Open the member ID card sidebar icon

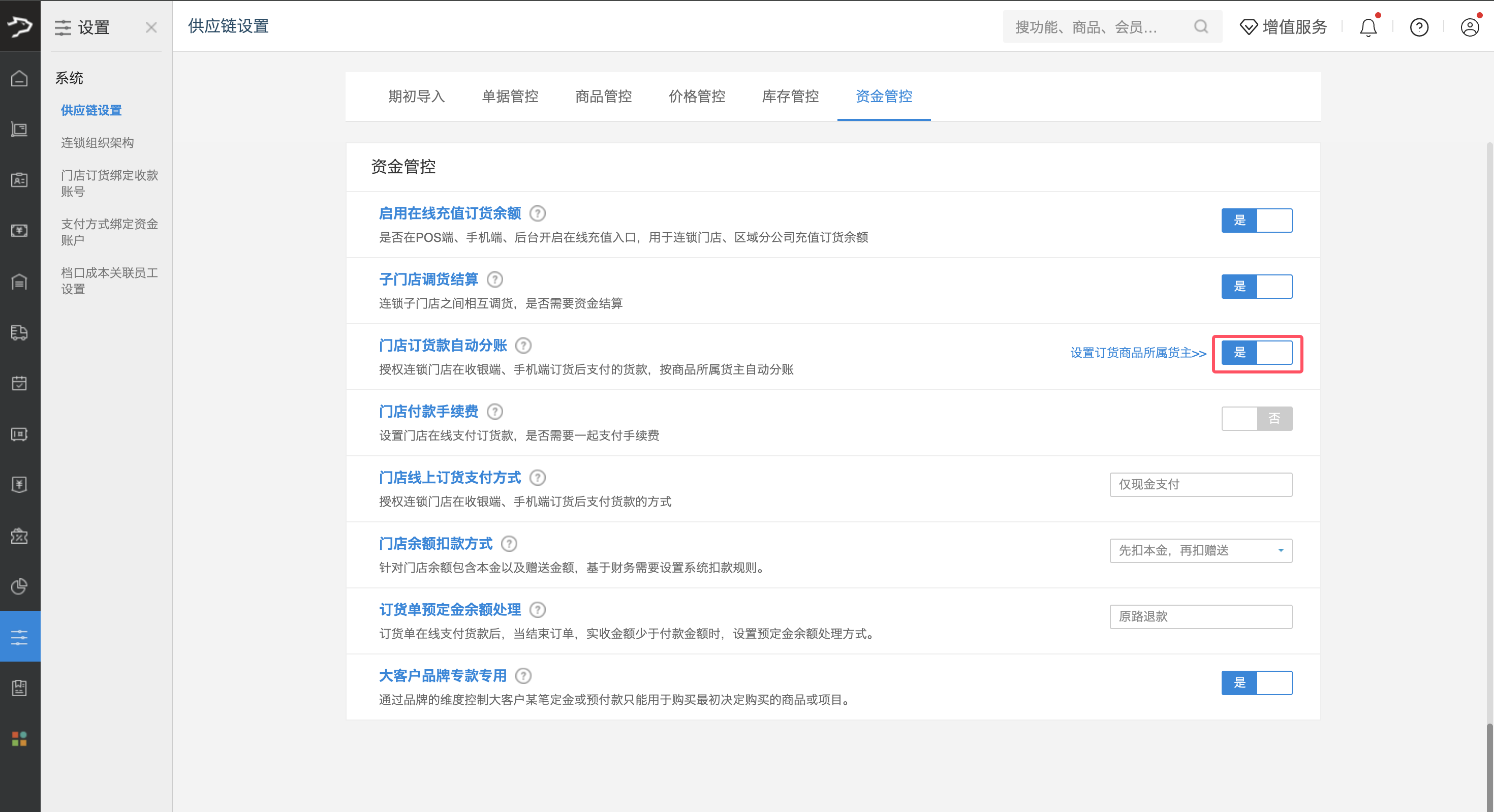tap(20, 180)
